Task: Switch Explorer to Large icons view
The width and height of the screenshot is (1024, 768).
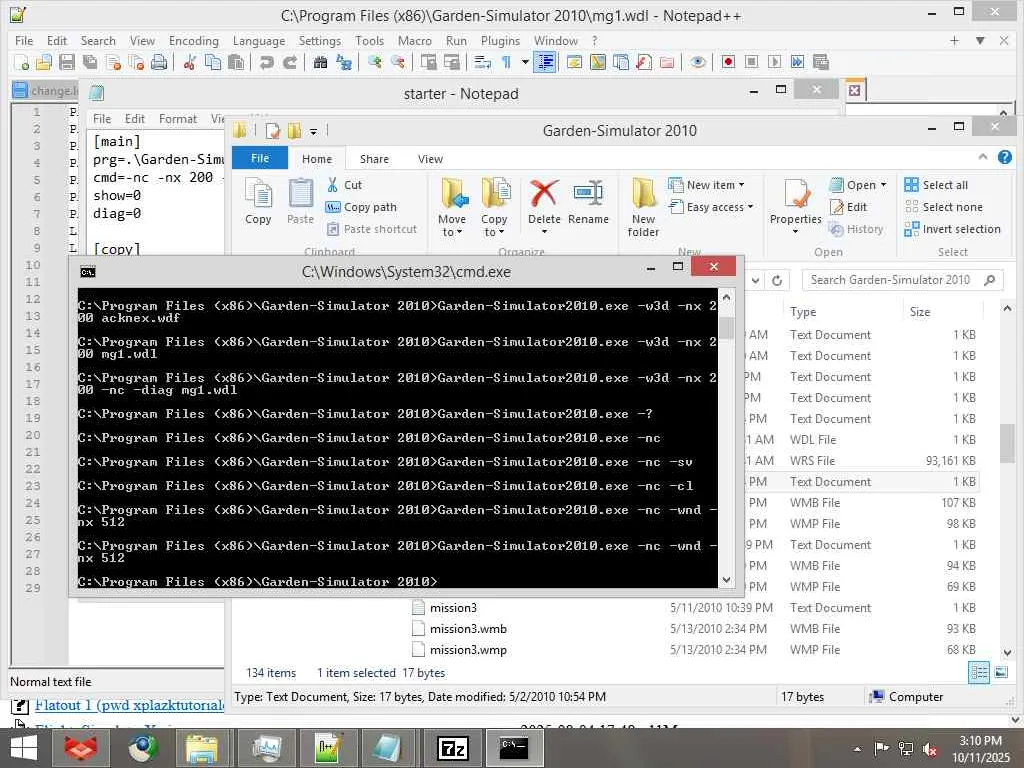Action: pyautogui.click(x=1001, y=672)
